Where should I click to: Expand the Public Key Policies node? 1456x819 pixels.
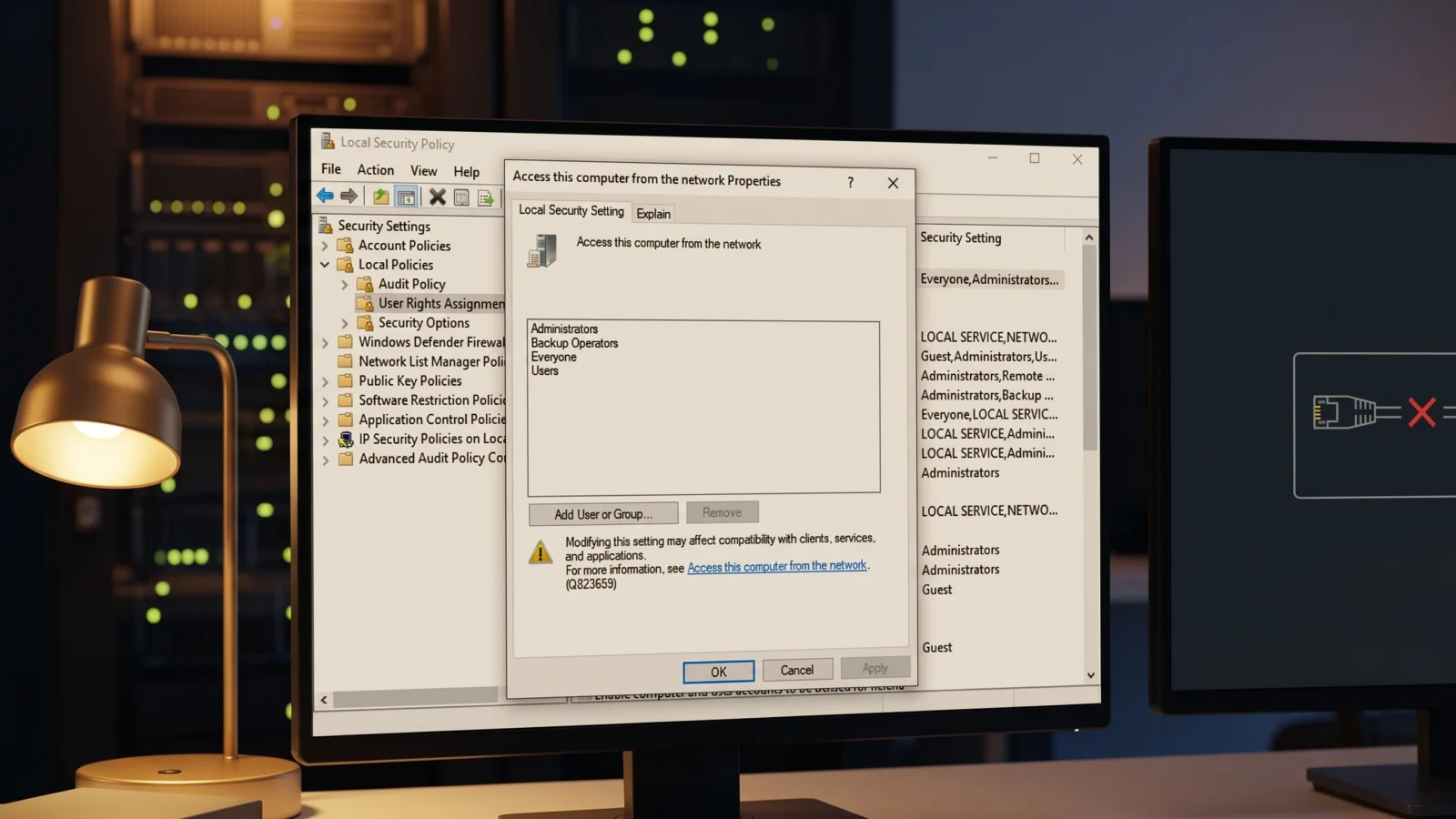325,381
